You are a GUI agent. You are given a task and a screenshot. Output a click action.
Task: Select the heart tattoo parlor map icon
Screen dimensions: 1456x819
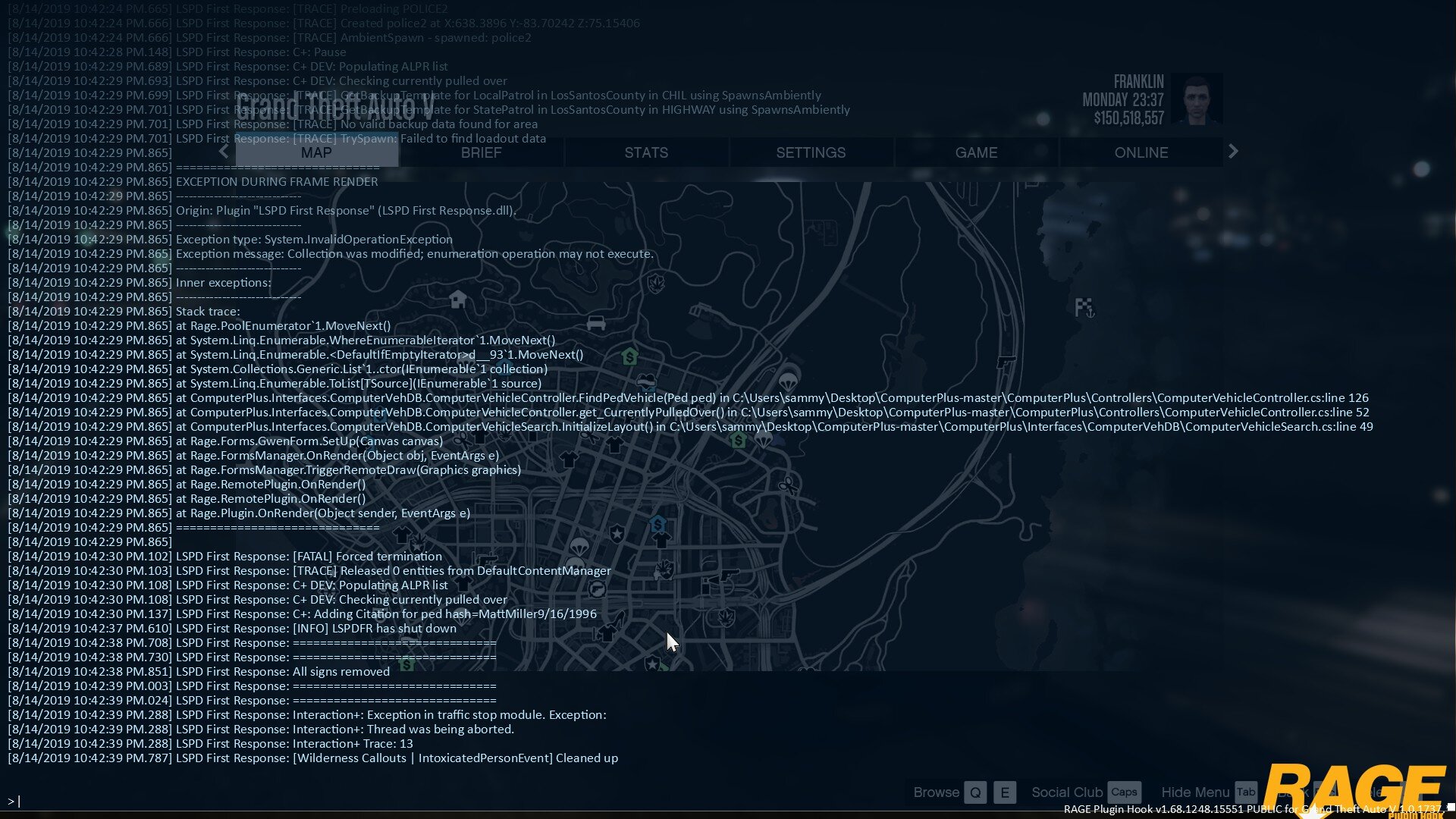646,381
